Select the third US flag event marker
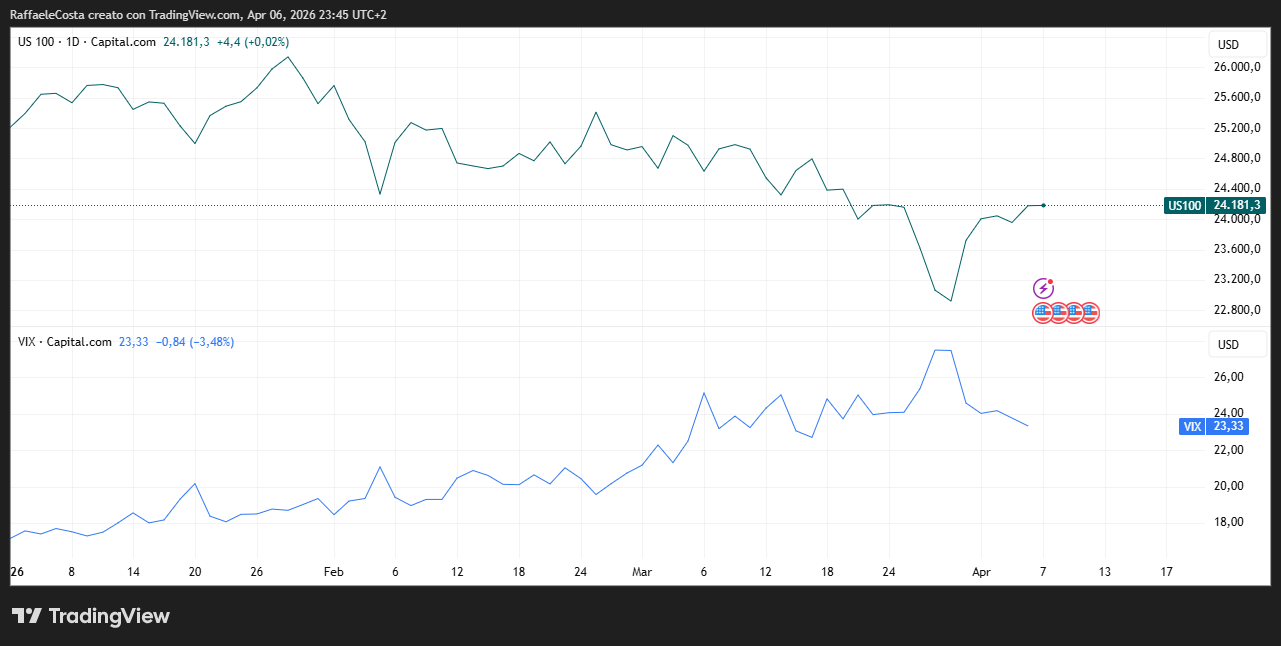Viewport: 1281px width, 646px height. (x=1074, y=313)
